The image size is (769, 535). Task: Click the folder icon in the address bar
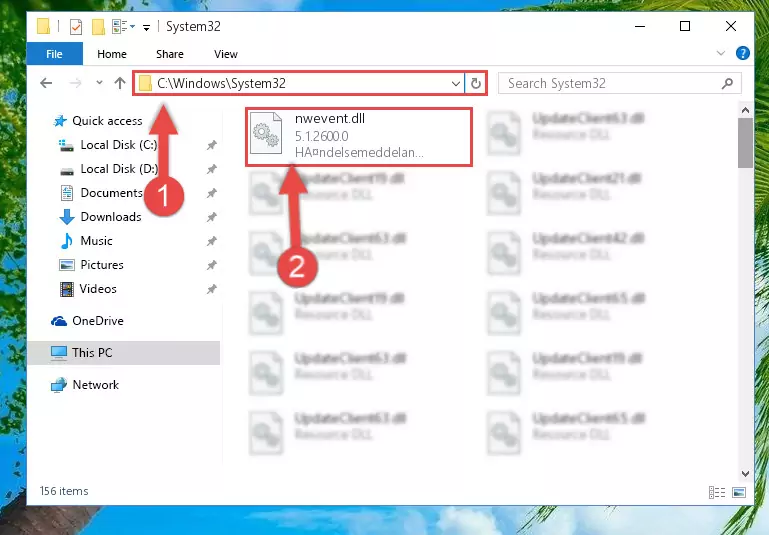coord(145,83)
